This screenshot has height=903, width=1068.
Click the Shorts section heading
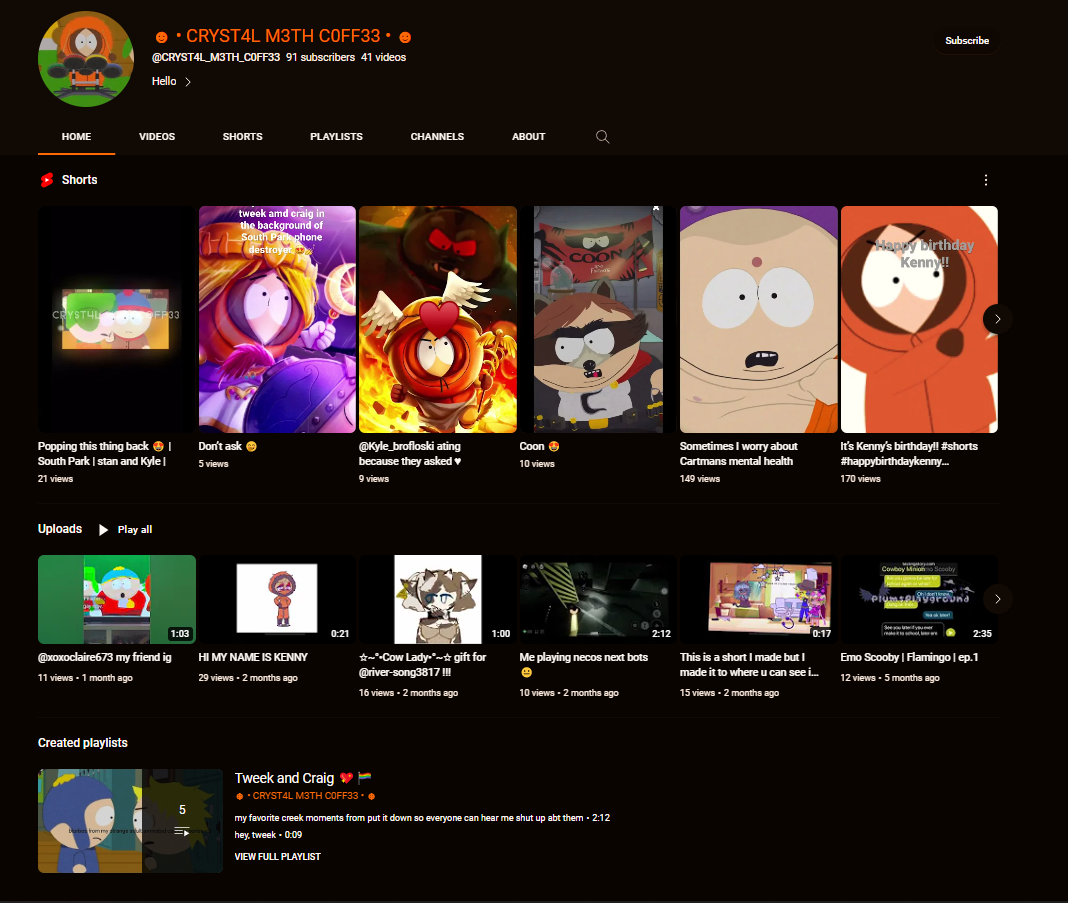click(x=80, y=180)
